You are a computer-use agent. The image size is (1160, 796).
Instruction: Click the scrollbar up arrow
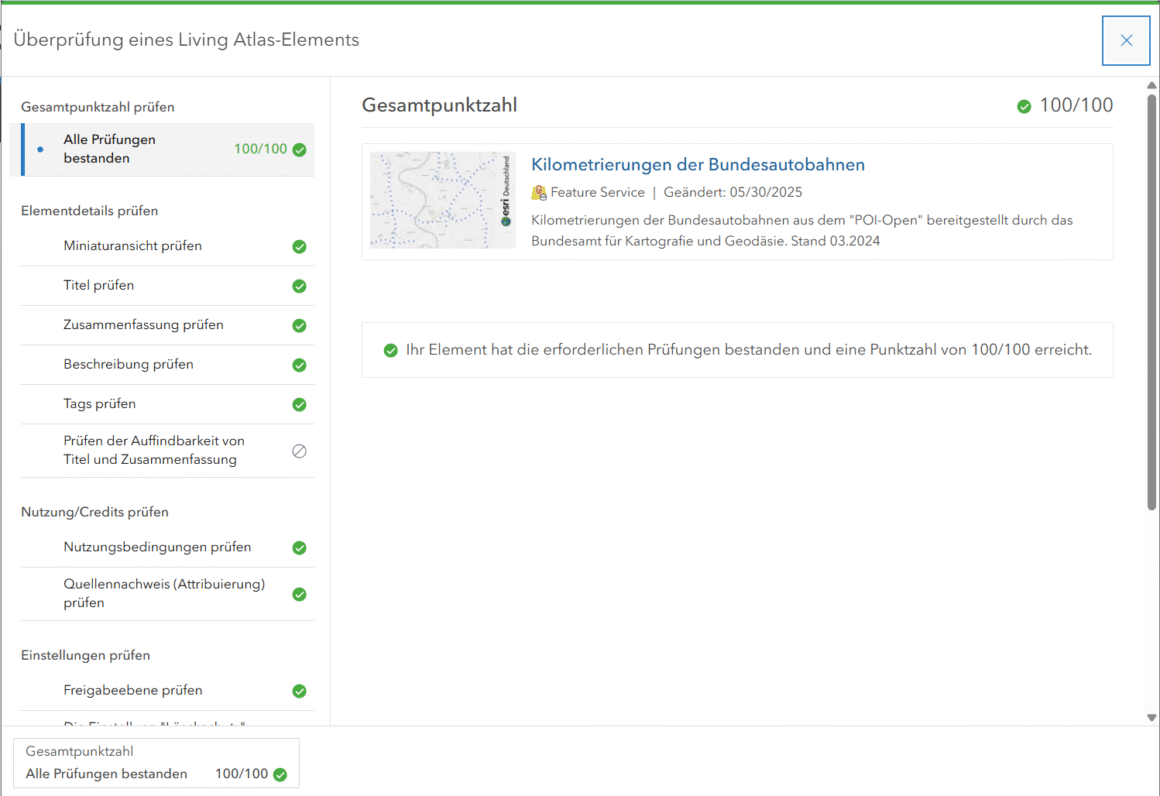pyautogui.click(x=1151, y=86)
